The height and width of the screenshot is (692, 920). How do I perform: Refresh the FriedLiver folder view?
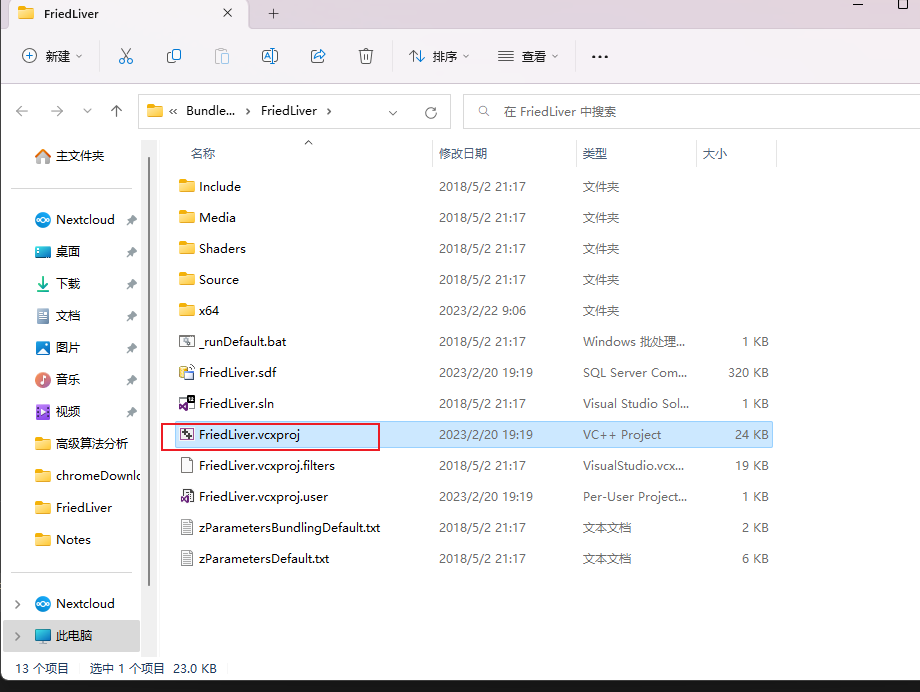(431, 112)
